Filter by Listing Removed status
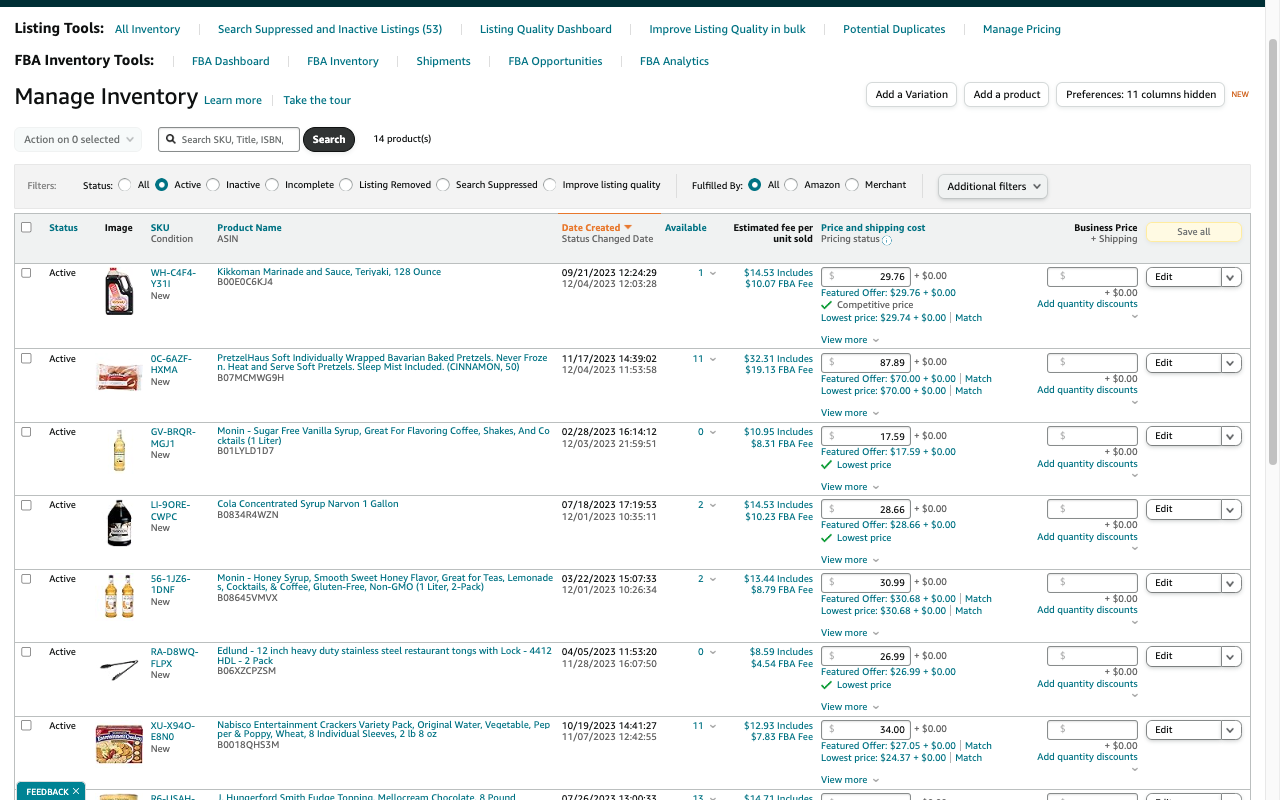1280x800 pixels. pyautogui.click(x=346, y=185)
